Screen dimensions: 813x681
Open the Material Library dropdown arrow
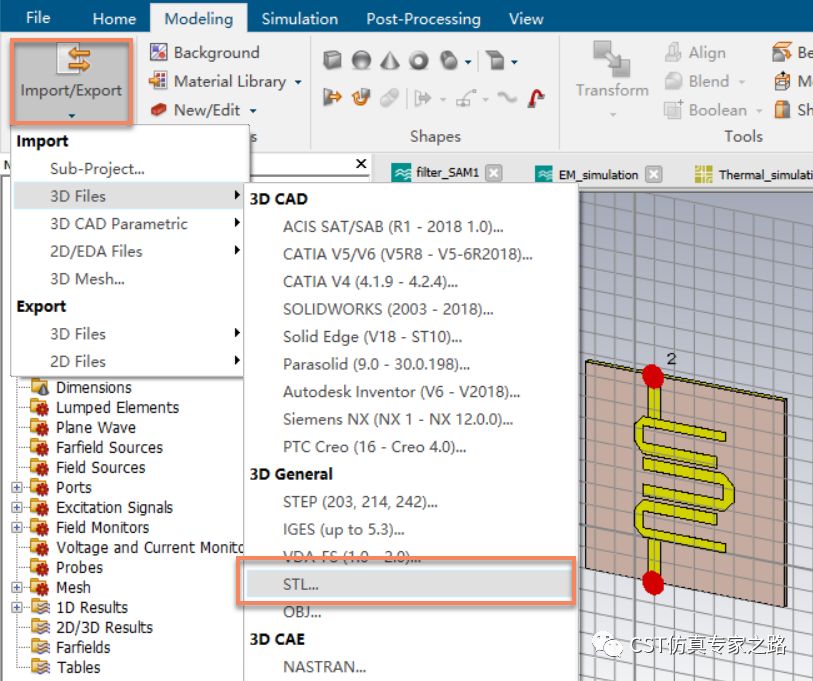[x=298, y=82]
